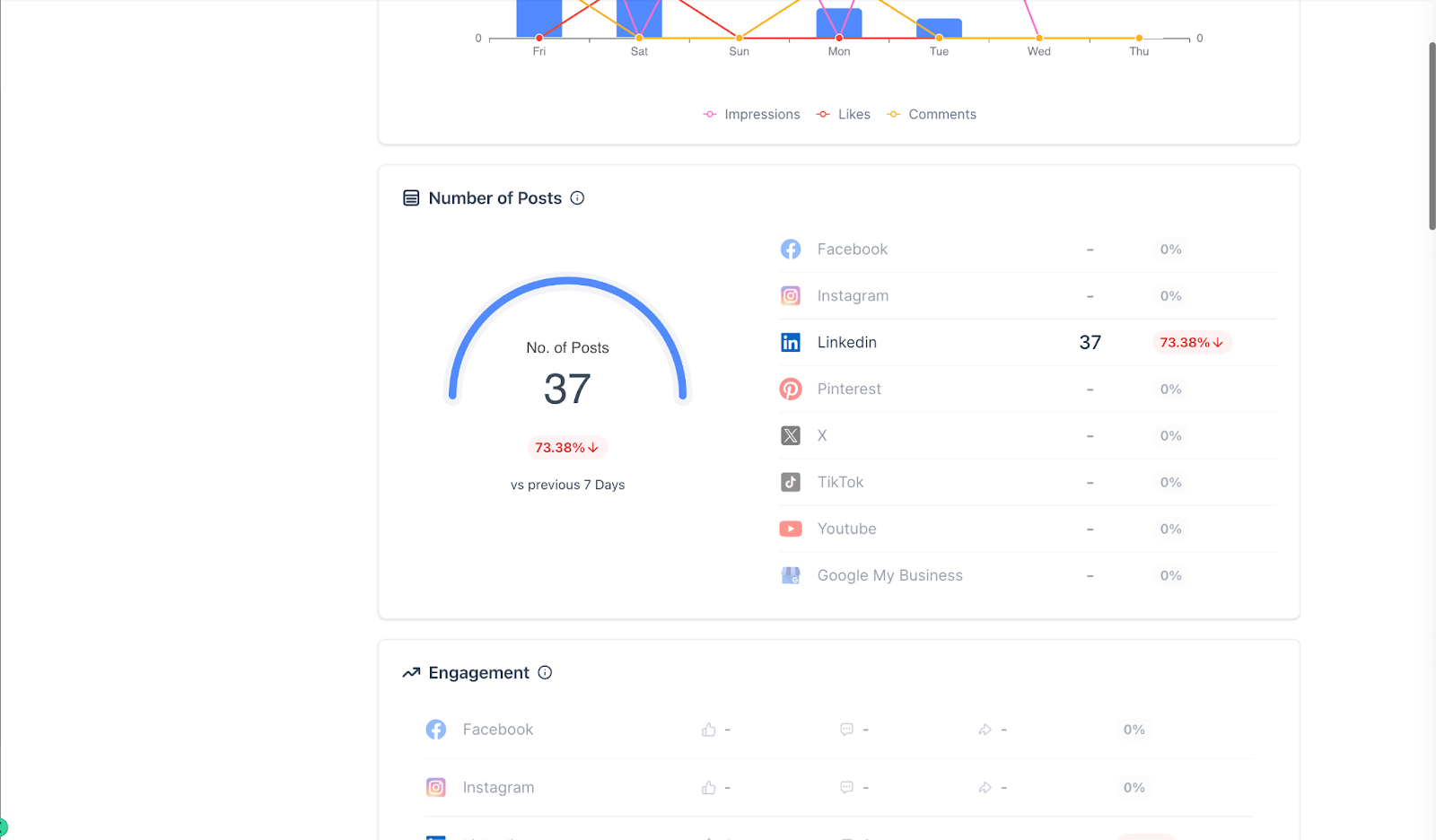
Task: Click info icon beside Engagement heading
Action: tap(545, 673)
